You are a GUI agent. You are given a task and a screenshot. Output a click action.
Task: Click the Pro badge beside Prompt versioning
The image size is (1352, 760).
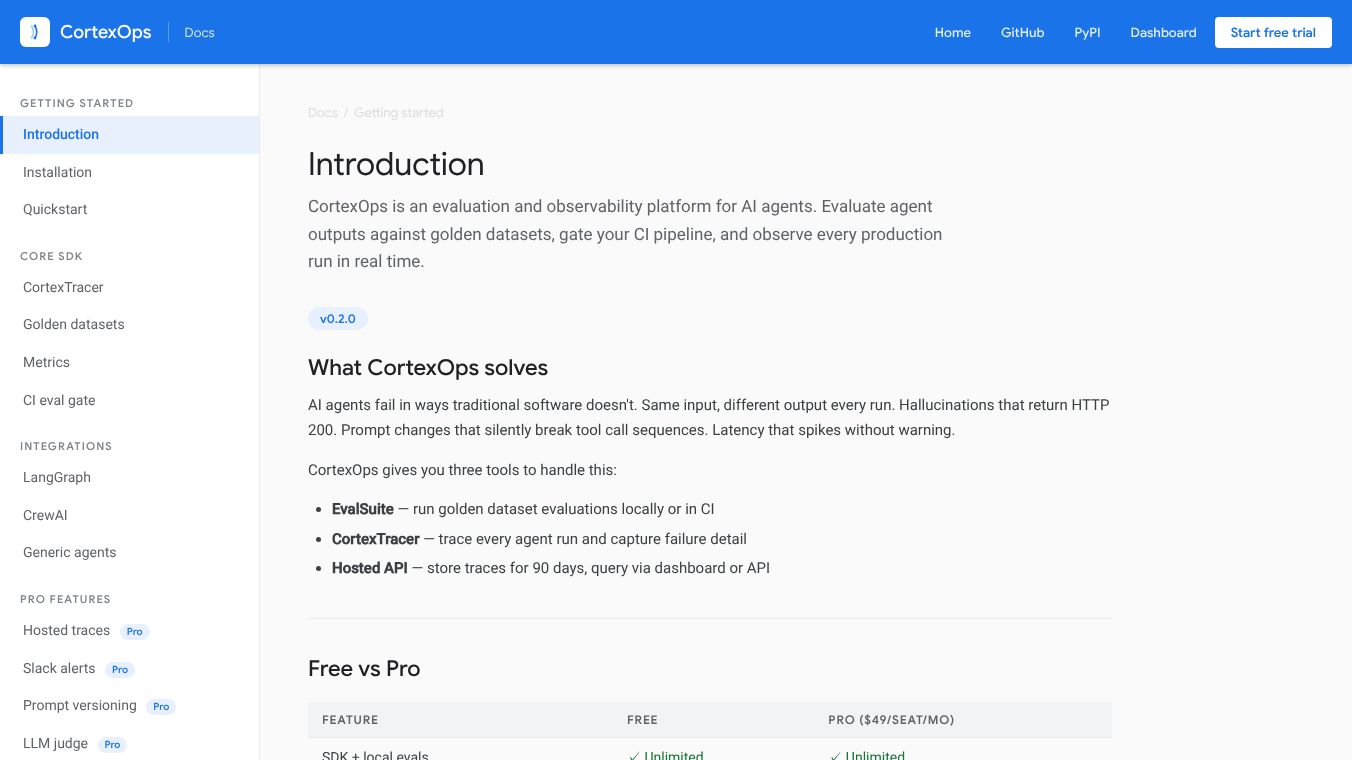(x=161, y=707)
